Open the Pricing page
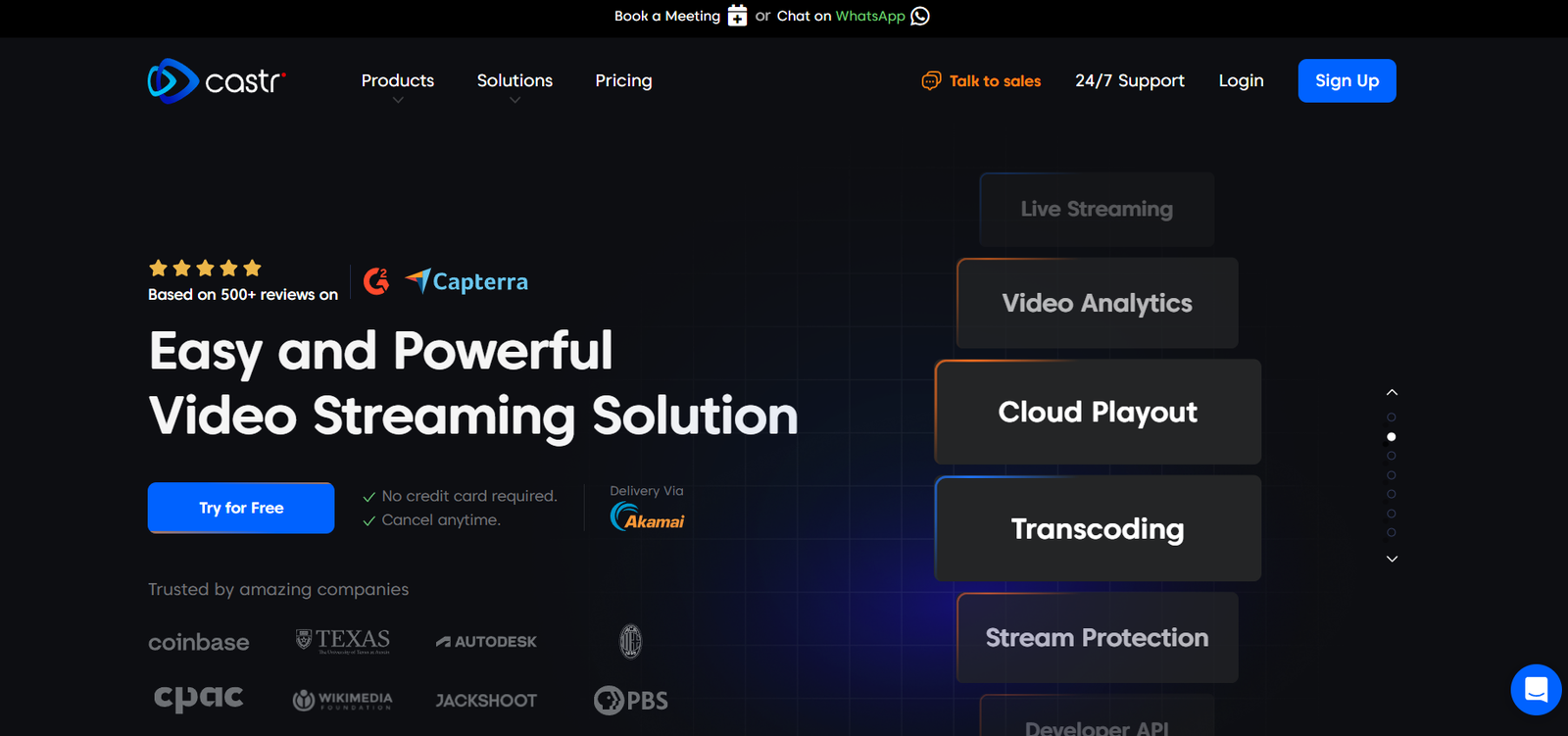The height and width of the screenshot is (736, 1568). pyautogui.click(x=623, y=80)
